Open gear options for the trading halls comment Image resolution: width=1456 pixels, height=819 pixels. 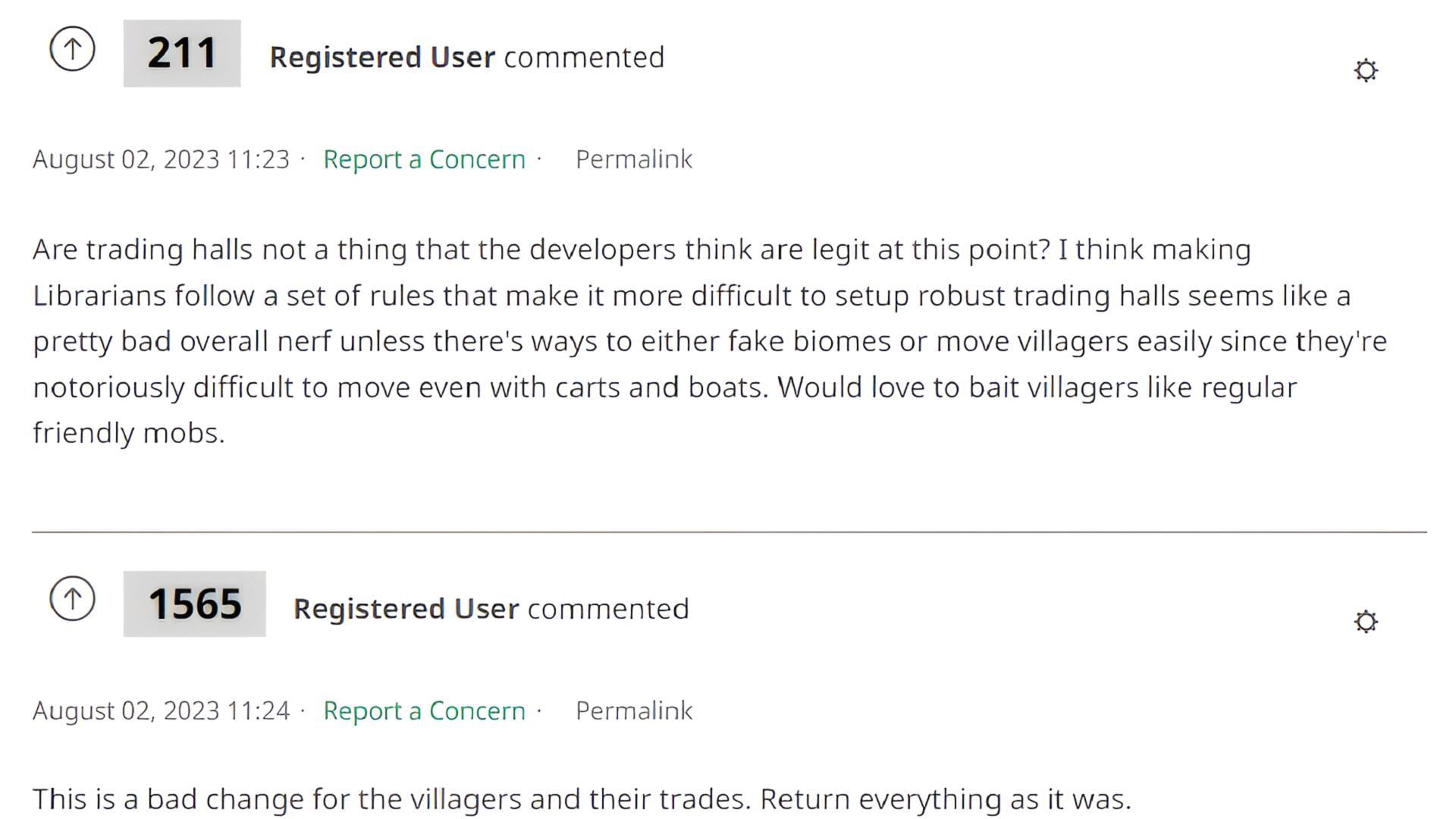pyautogui.click(x=1365, y=71)
